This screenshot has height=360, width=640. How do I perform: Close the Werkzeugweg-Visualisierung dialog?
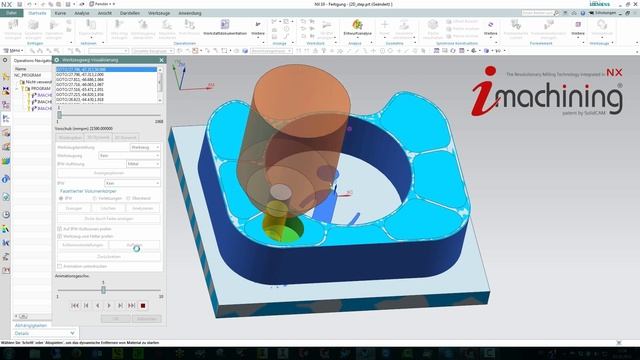[x=161, y=60]
